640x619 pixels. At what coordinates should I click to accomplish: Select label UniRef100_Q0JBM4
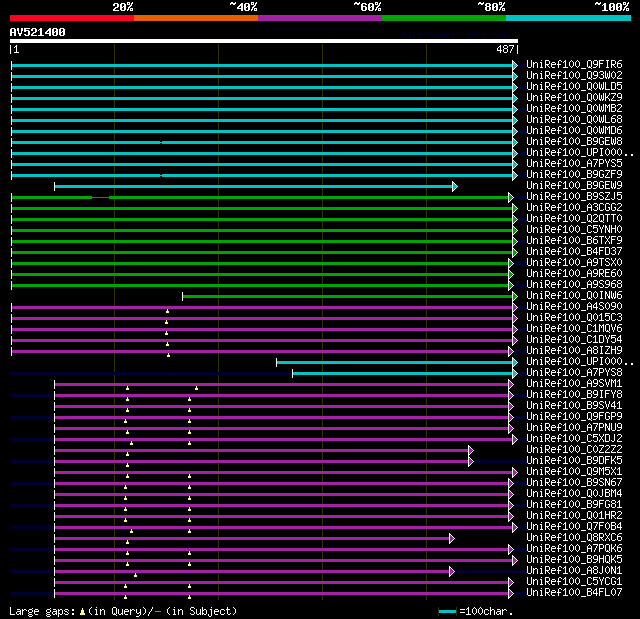tap(574, 494)
